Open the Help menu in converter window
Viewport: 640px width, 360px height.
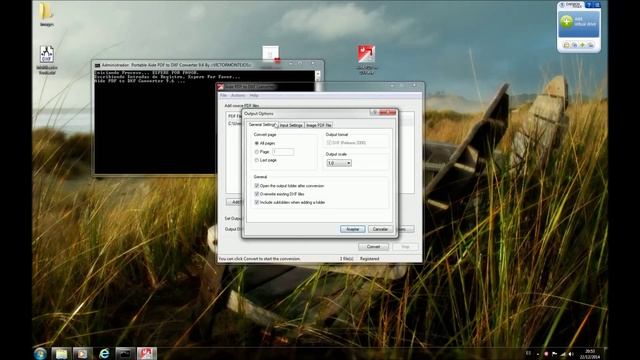(x=254, y=96)
